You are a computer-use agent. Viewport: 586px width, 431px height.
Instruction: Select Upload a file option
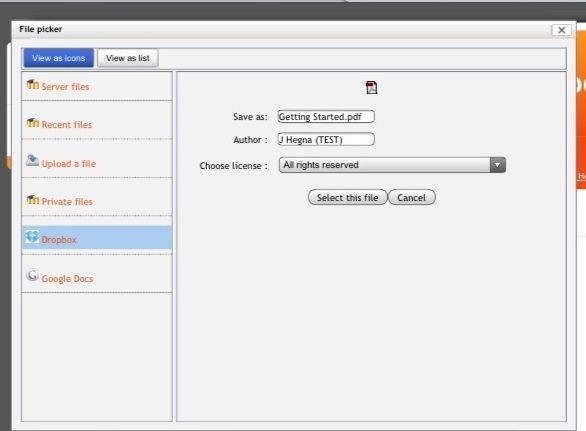(69, 164)
